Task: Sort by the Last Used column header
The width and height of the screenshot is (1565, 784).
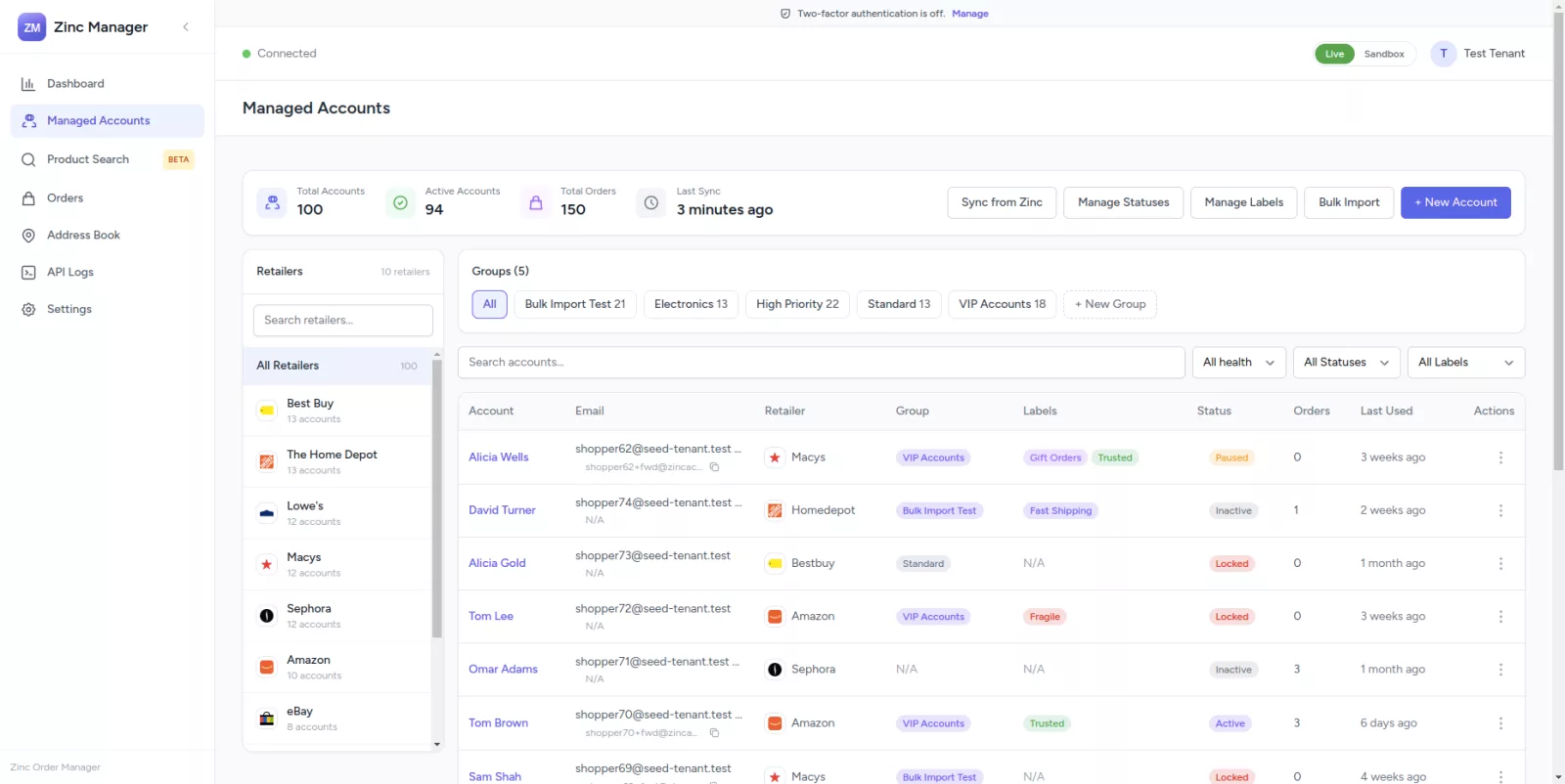Action: pyautogui.click(x=1386, y=412)
